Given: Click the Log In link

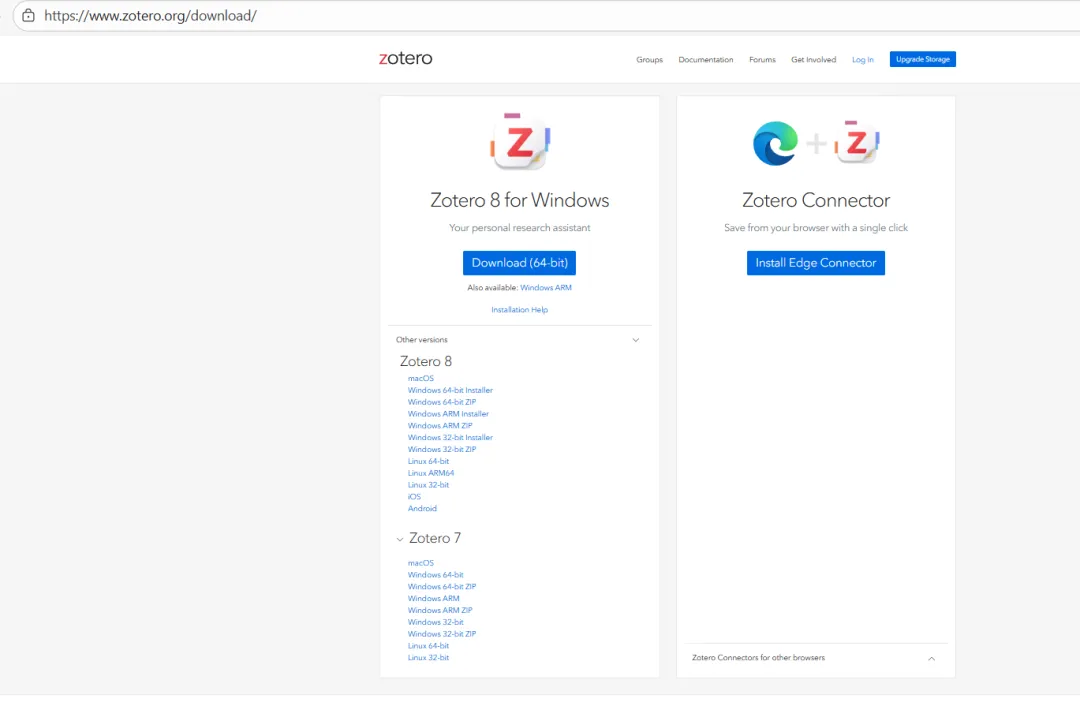Looking at the screenshot, I should (x=862, y=60).
